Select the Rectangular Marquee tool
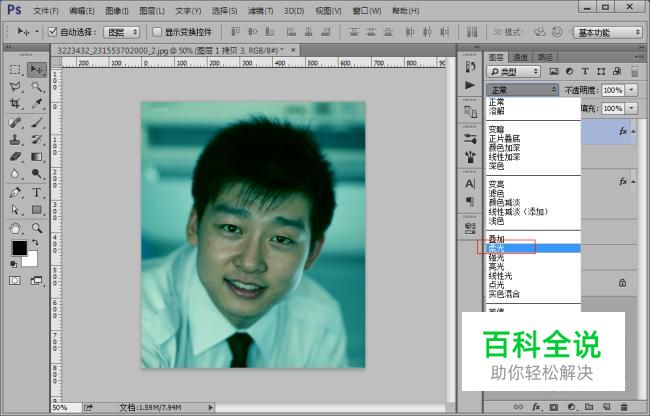 coord(15,70)
